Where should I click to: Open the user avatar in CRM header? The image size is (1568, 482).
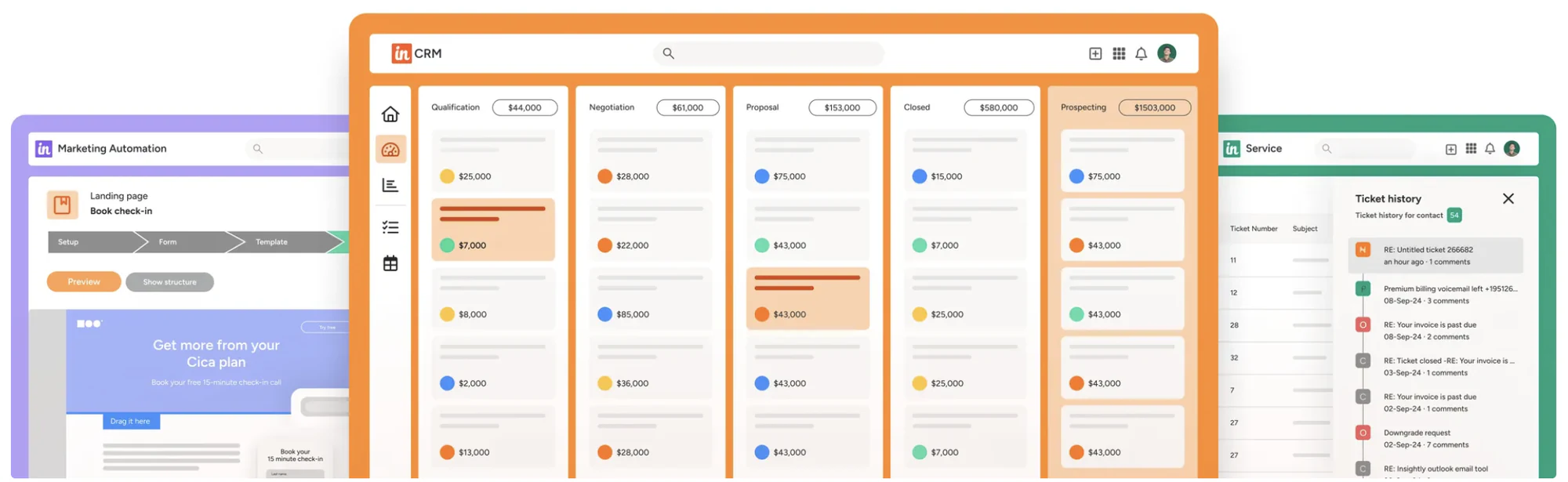tap(1167, 53)
